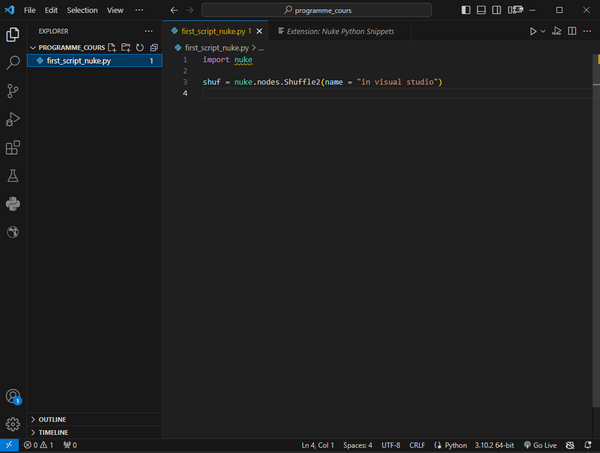This screenshot has width=600, height=453.
Task: Change indentation Spaces: 4
Action: point(358,445)
